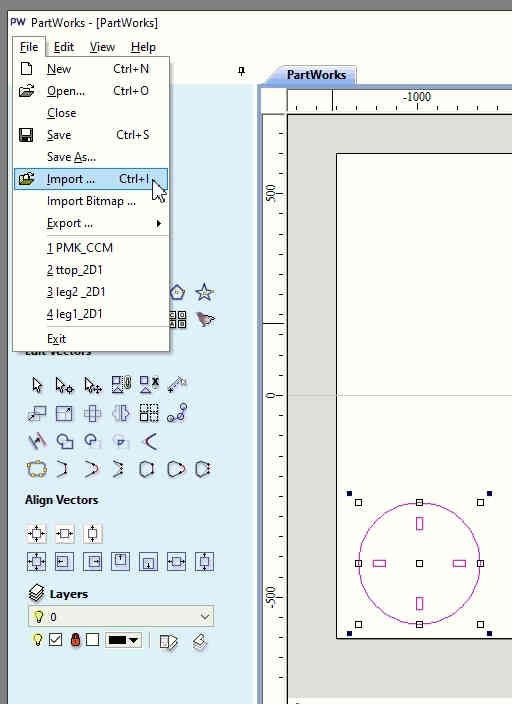Toggle the layer visible checkbox

[56, 639]
